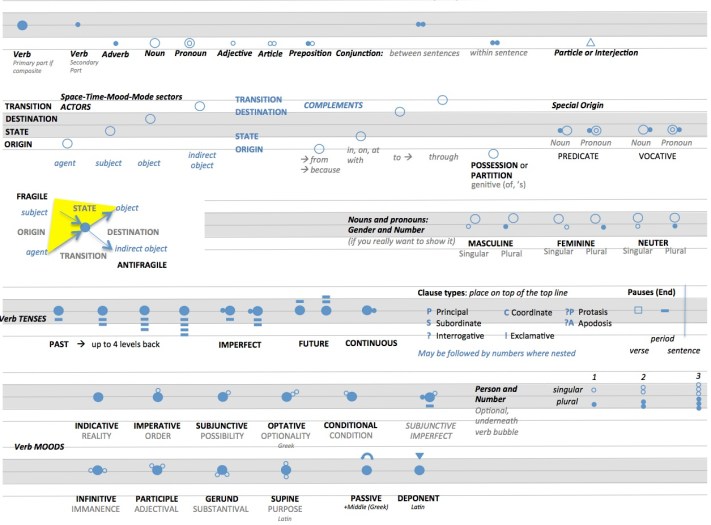The height and width of the screenshot is (525, 711).
Task: Click the Continuous tense symbol
Action: point(369,310)
